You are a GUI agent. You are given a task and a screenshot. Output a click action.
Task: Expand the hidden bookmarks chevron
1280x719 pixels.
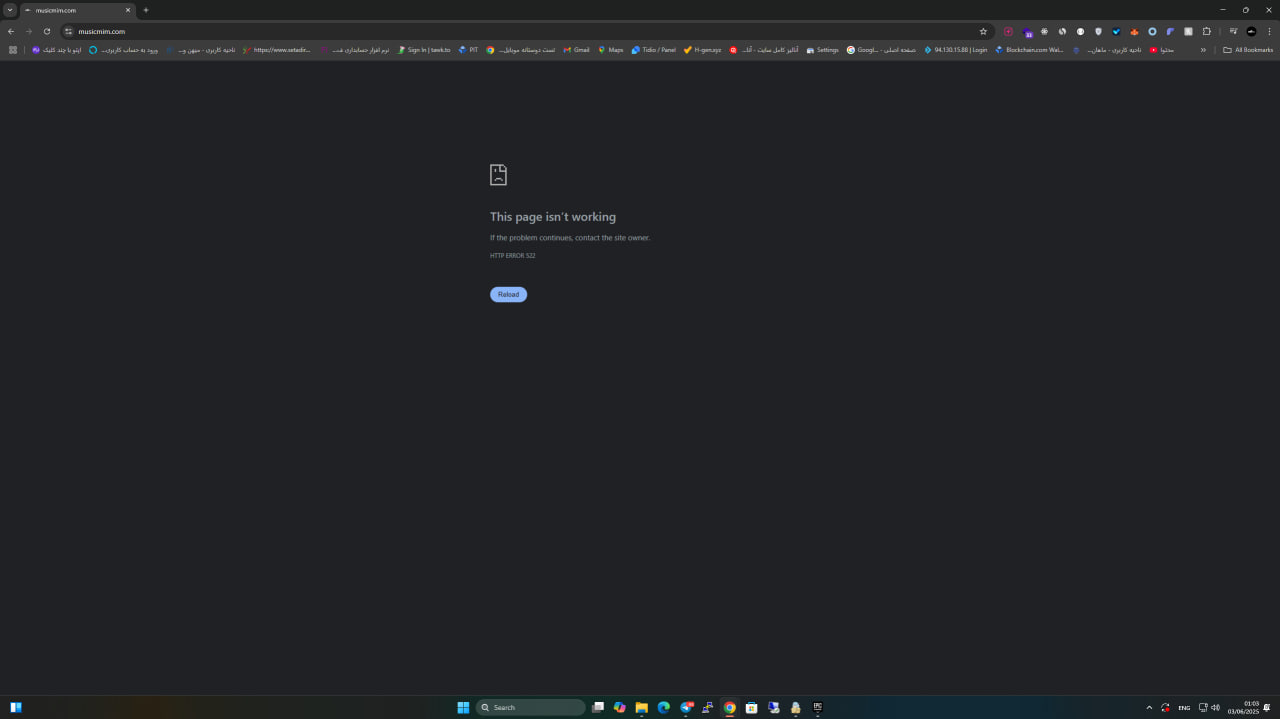(x=1203, y=50)
